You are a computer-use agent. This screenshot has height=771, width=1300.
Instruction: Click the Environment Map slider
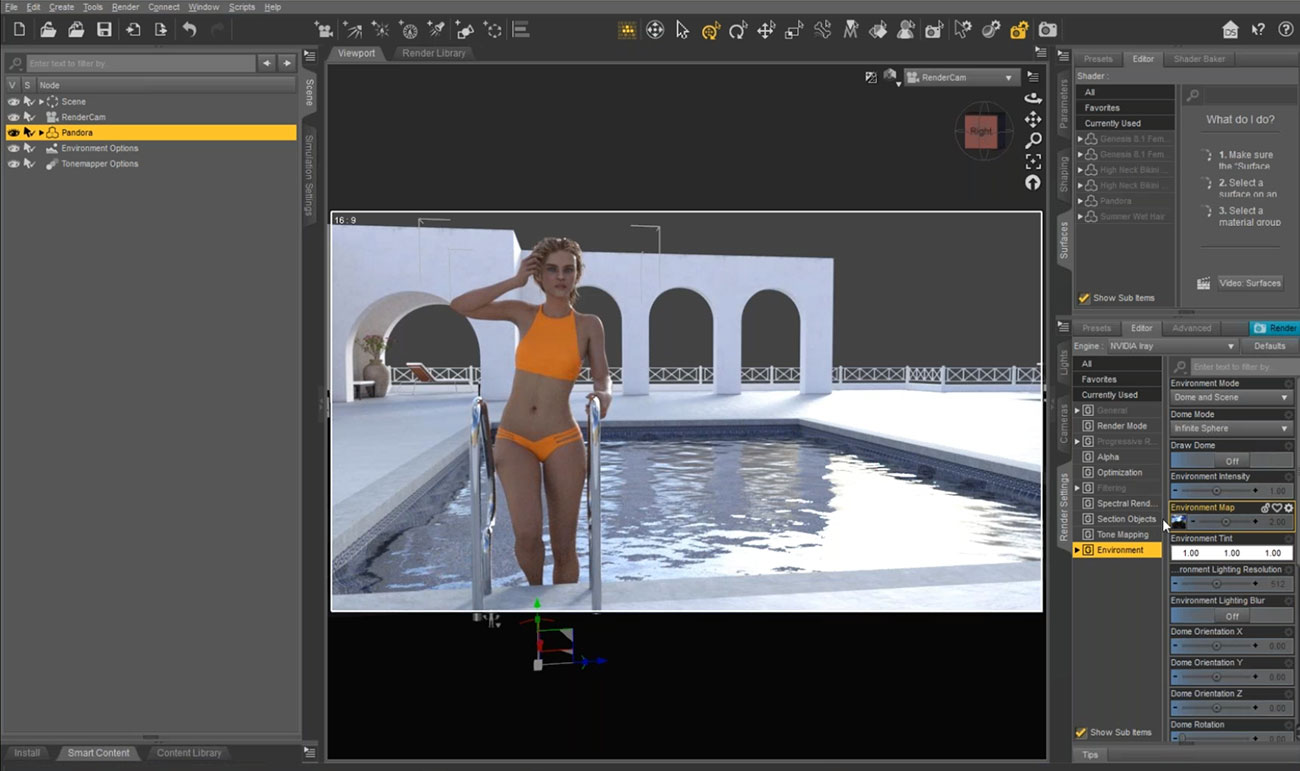coord(1226,522)
